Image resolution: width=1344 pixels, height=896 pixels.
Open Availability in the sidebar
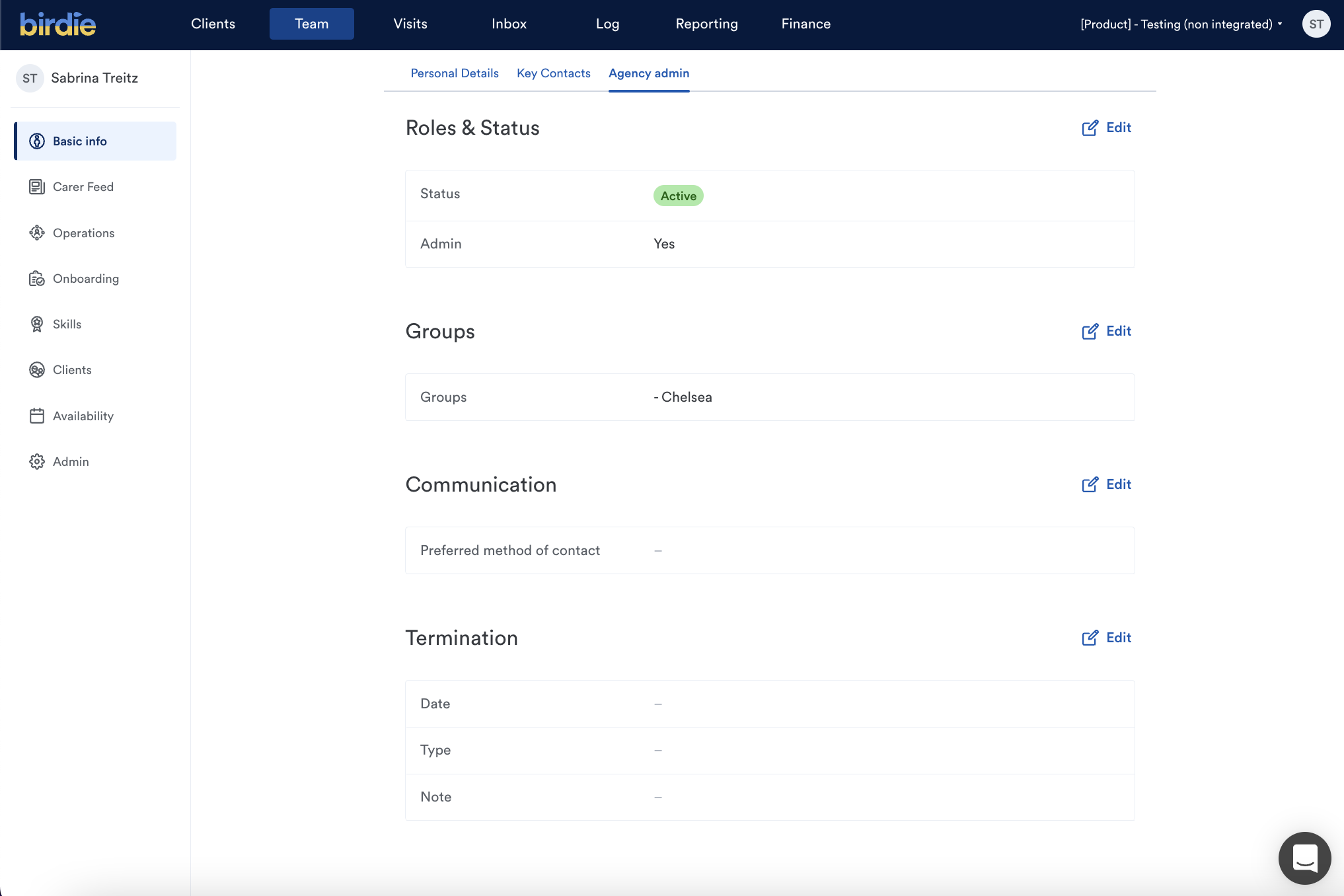tap(95, 416)
